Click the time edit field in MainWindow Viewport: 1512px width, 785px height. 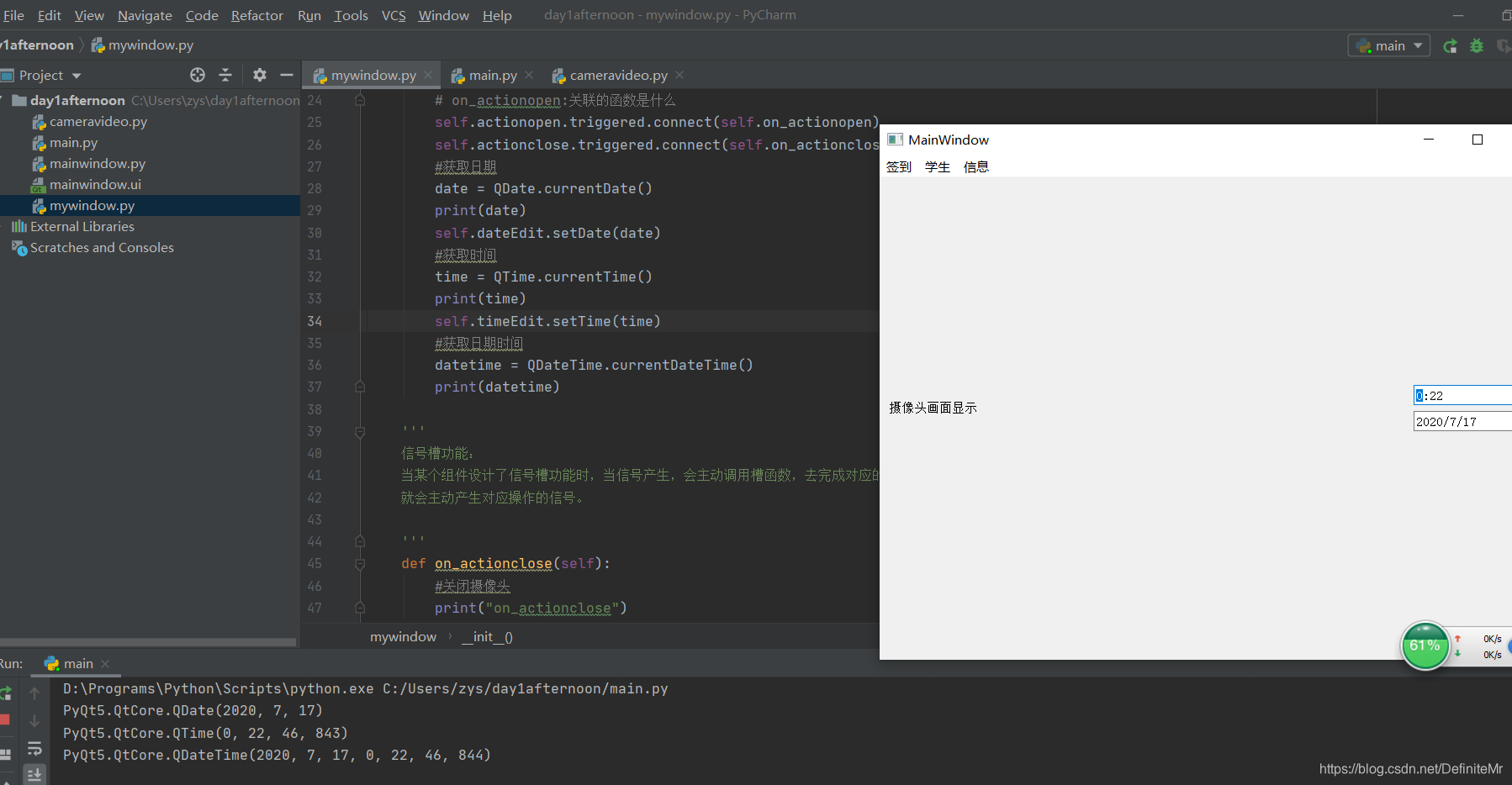tap(1462, 395)
